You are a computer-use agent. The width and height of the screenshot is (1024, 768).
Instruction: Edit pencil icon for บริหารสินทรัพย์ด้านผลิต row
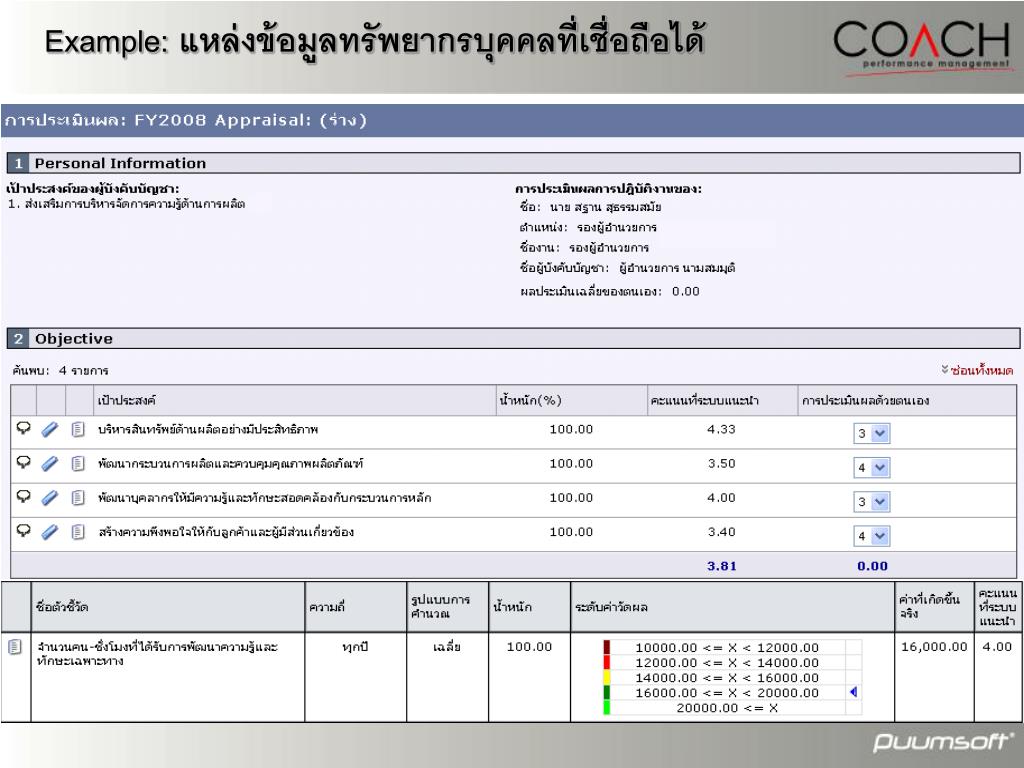50,429
